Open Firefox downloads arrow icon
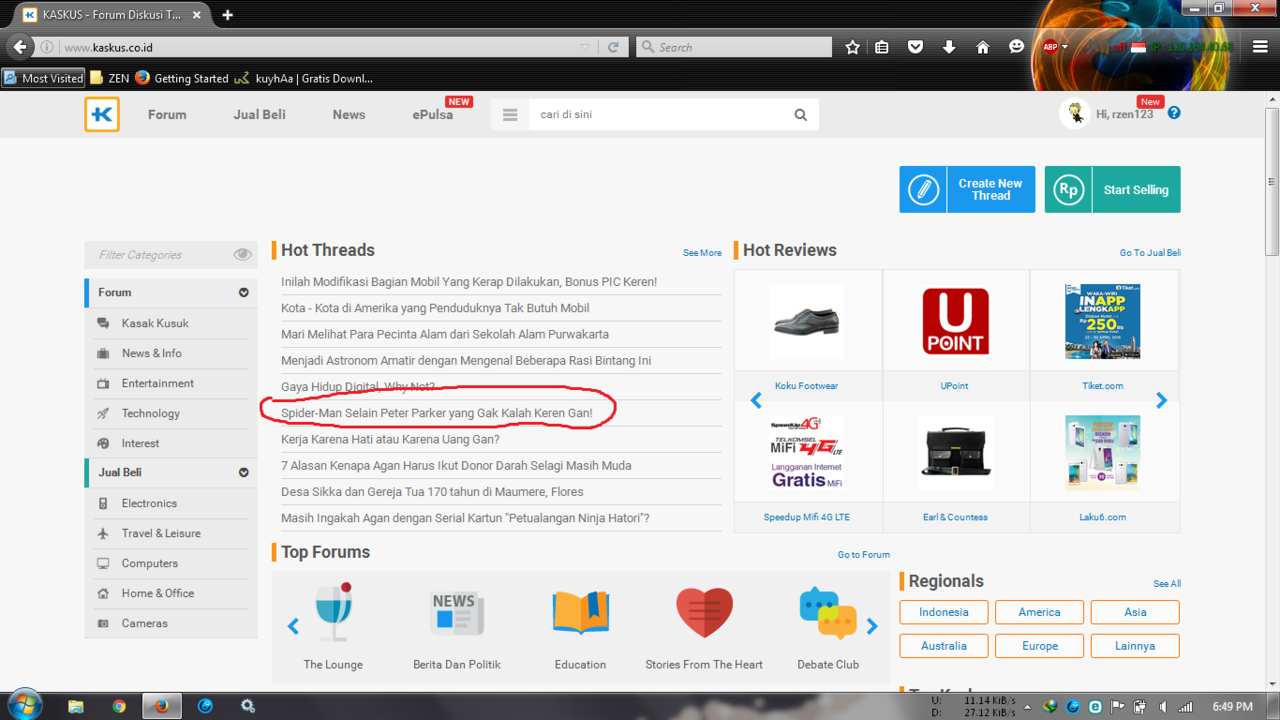The height and width of the screenshot is (720, 1280). click(x=949, y=47)
